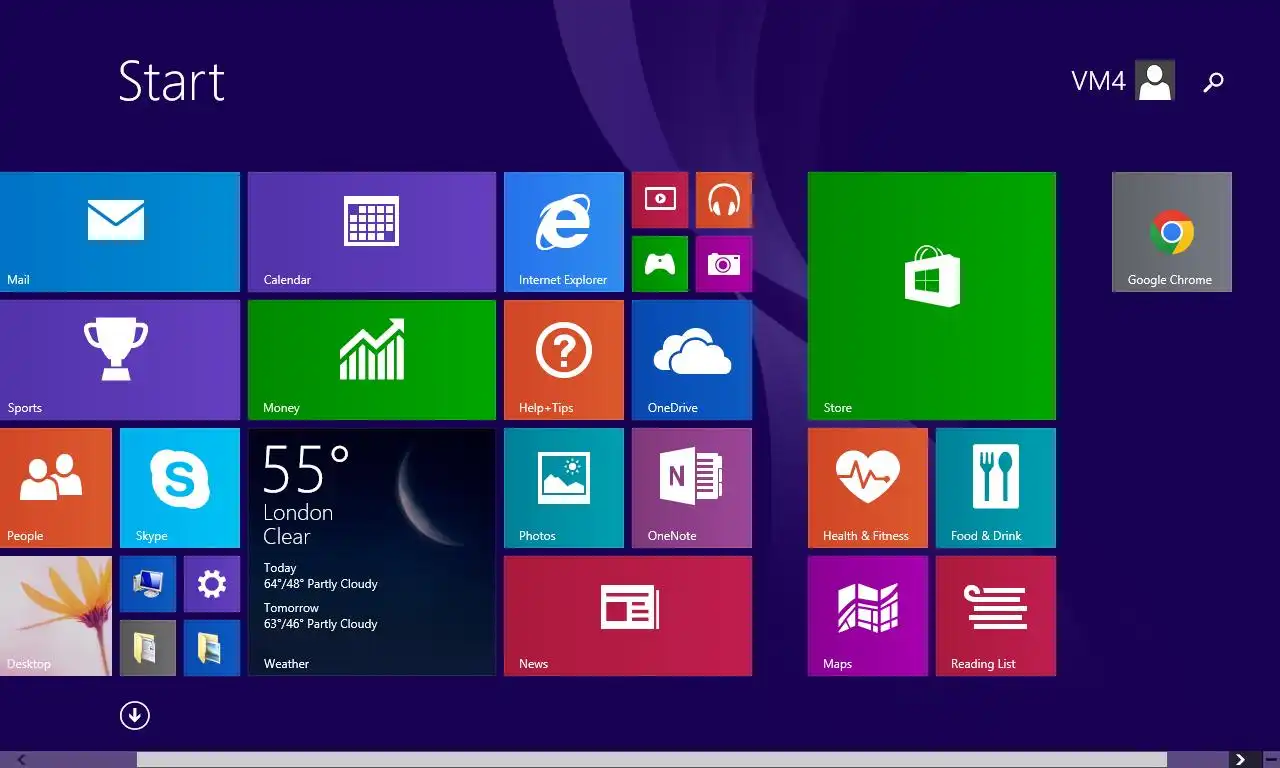Open the green Games controller tile
This screenshot has height=768, width=1280.
660,264
